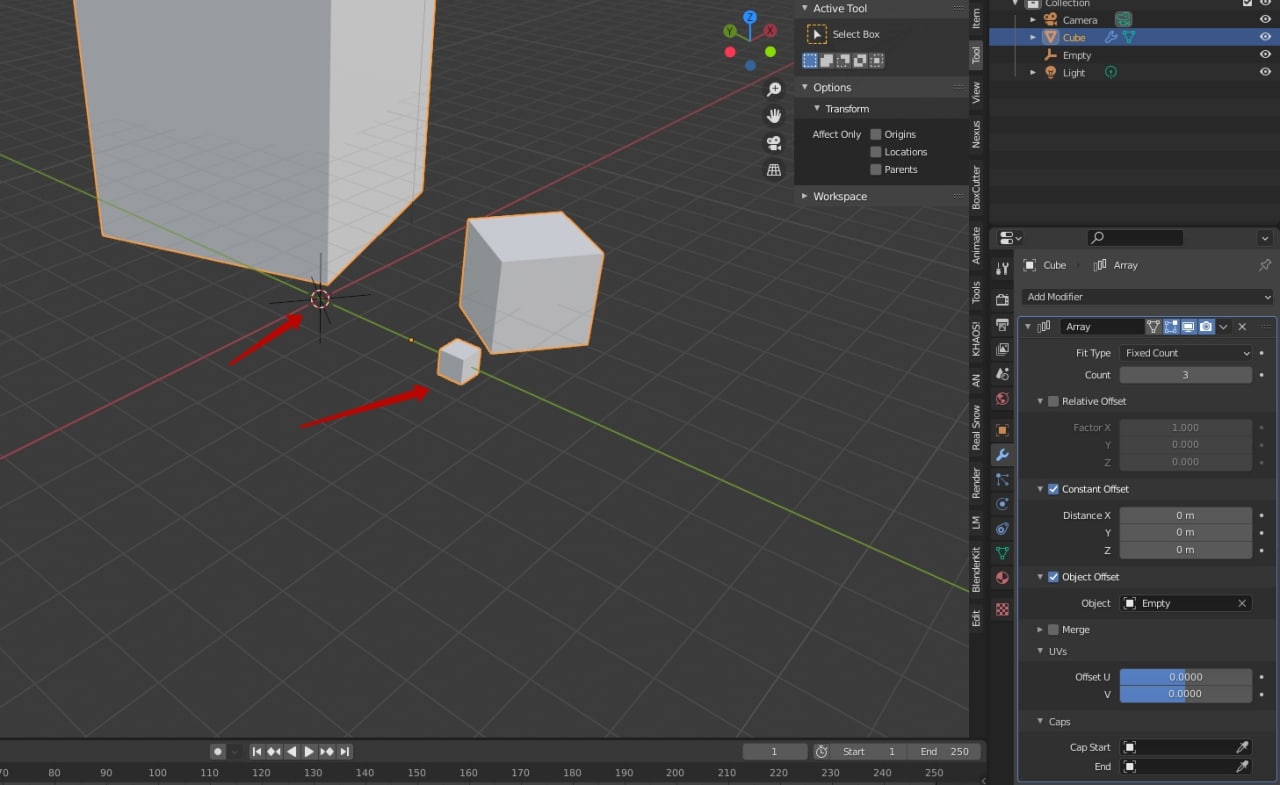Expand the Workspace panel

click(805, 196)
